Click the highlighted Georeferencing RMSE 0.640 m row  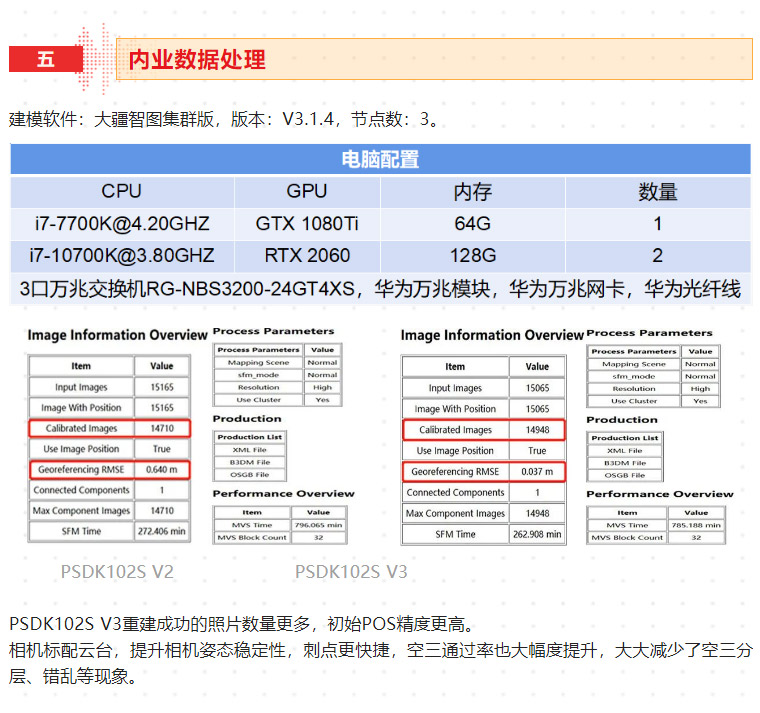coord(108,470)
